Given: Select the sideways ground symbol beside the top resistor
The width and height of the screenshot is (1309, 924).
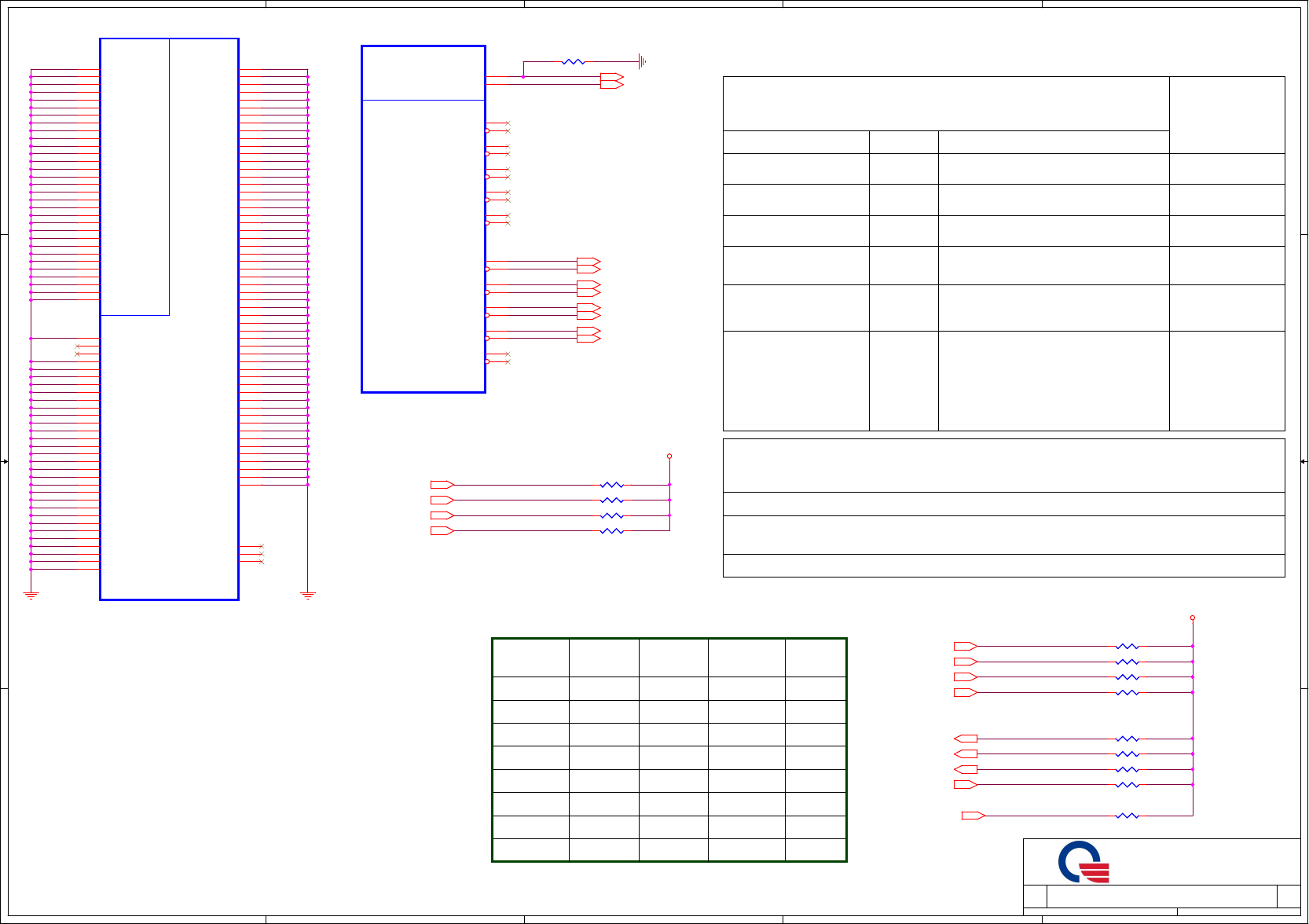Looking at the screenshot, I should 642,61.
